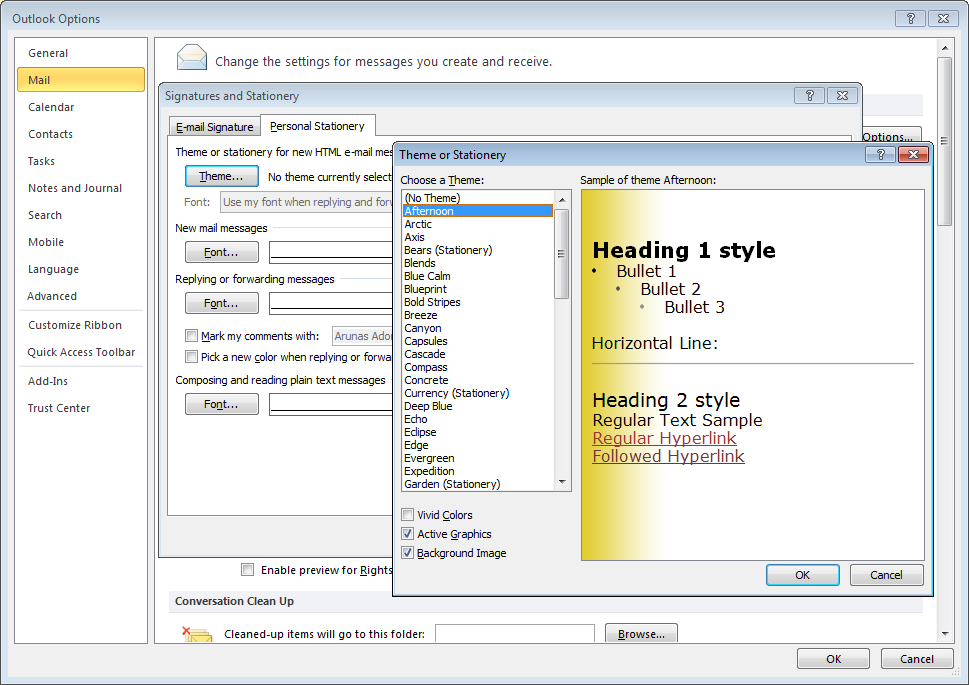
Task: Click the theme list scrollbar thumb
Action: tap(562, 253)
